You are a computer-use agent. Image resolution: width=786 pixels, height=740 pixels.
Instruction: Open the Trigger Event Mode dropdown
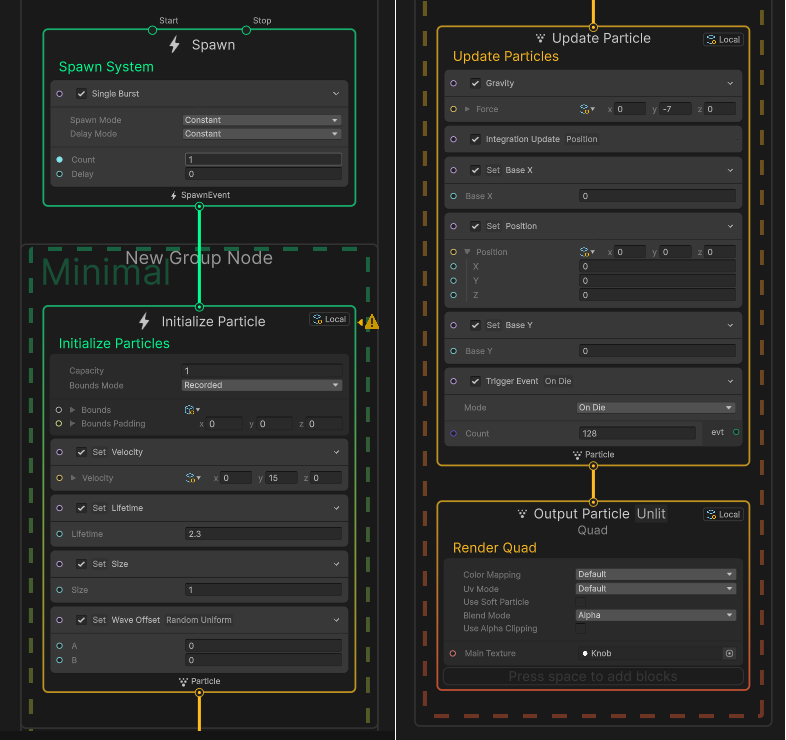(656, 408)
